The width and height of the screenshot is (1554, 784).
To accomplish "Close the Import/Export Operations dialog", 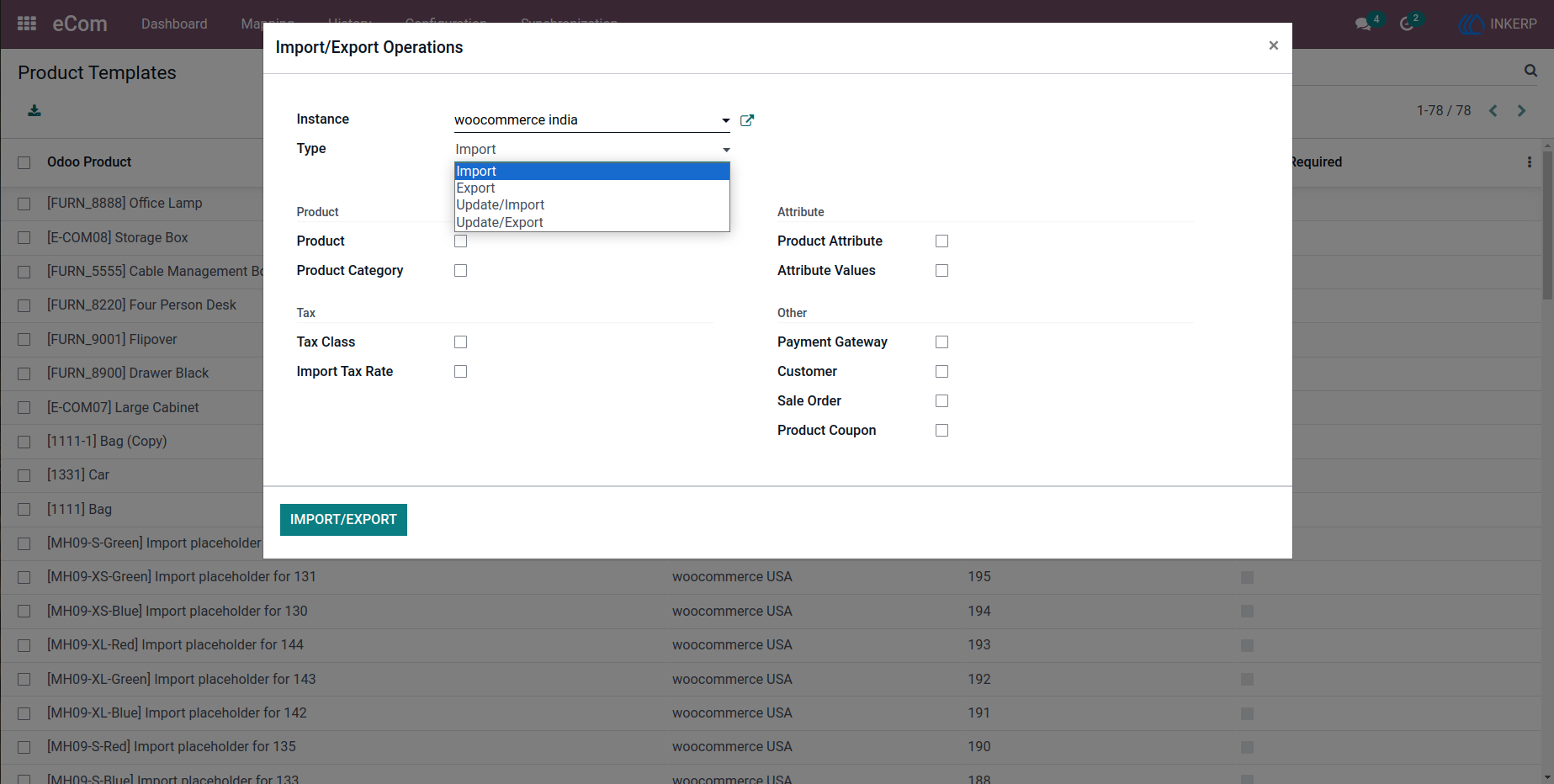I will point(1274,45).
